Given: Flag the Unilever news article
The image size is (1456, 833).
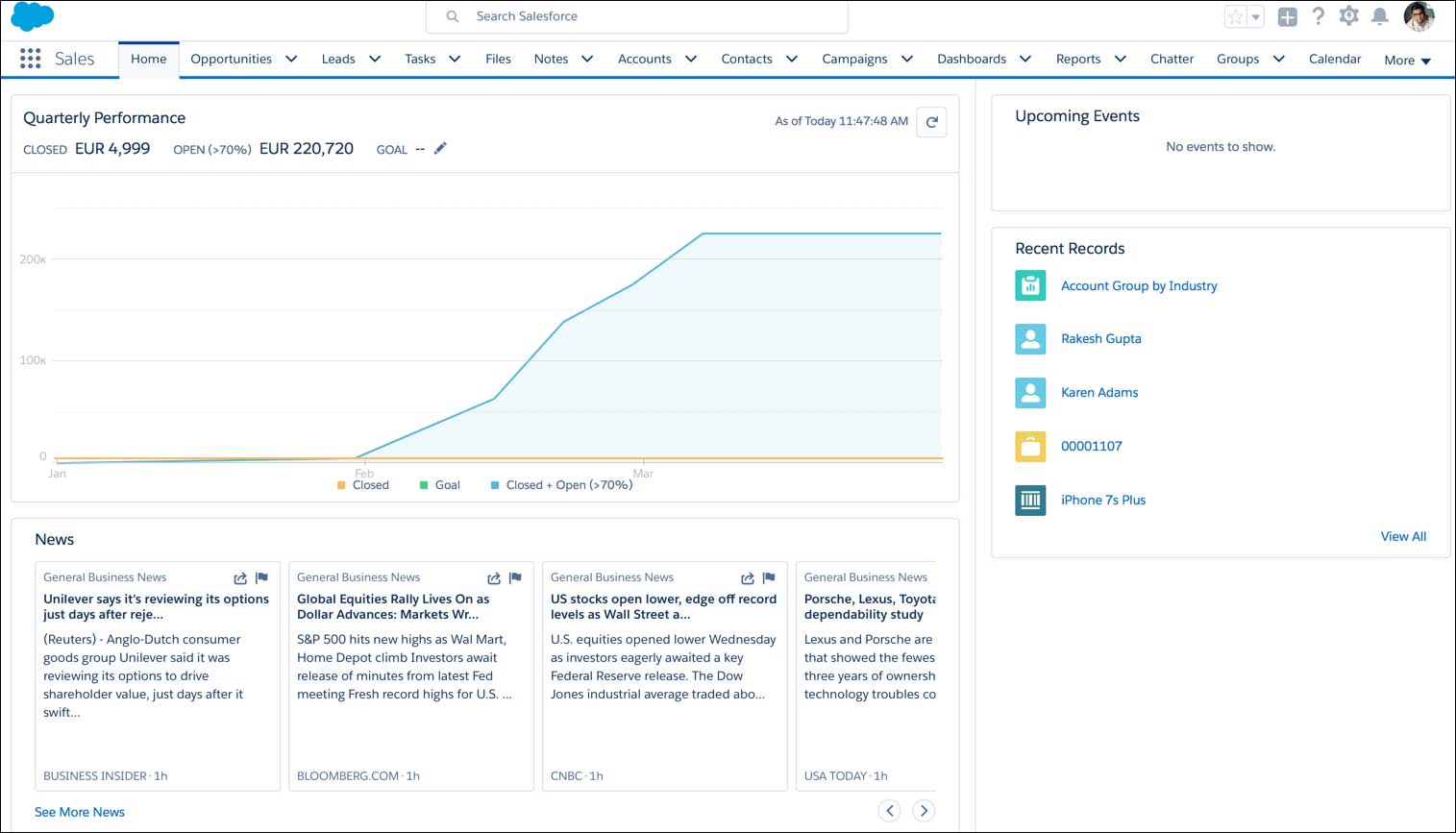Looking at the screenshot, I should pyautogui.click(x=261, y=577).
